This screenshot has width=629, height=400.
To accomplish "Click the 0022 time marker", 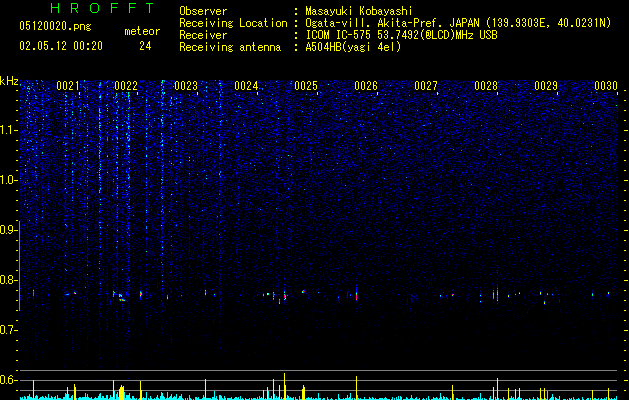I will point(126,86).
